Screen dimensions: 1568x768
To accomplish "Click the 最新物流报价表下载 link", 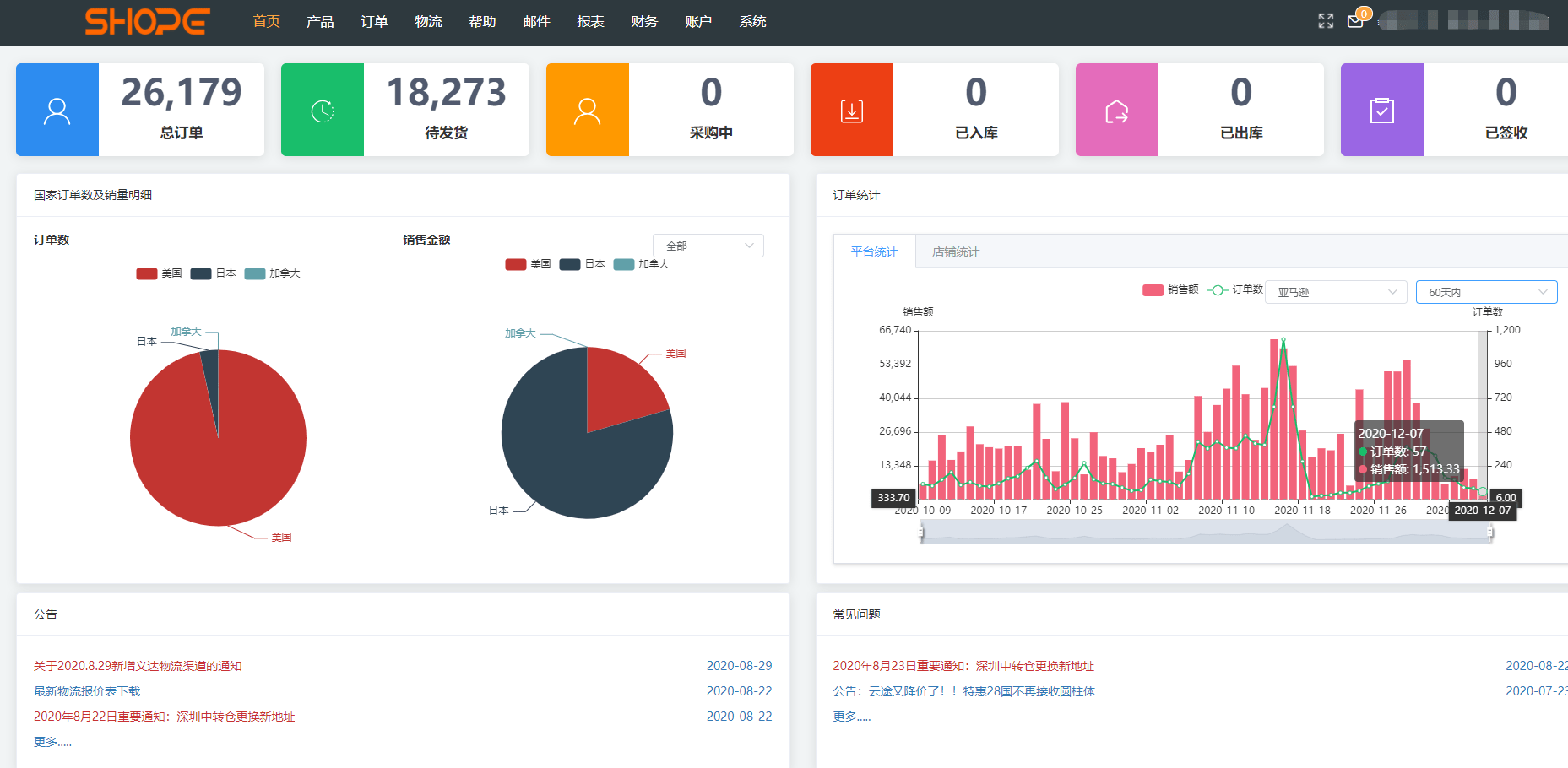I will click(86, 690).
